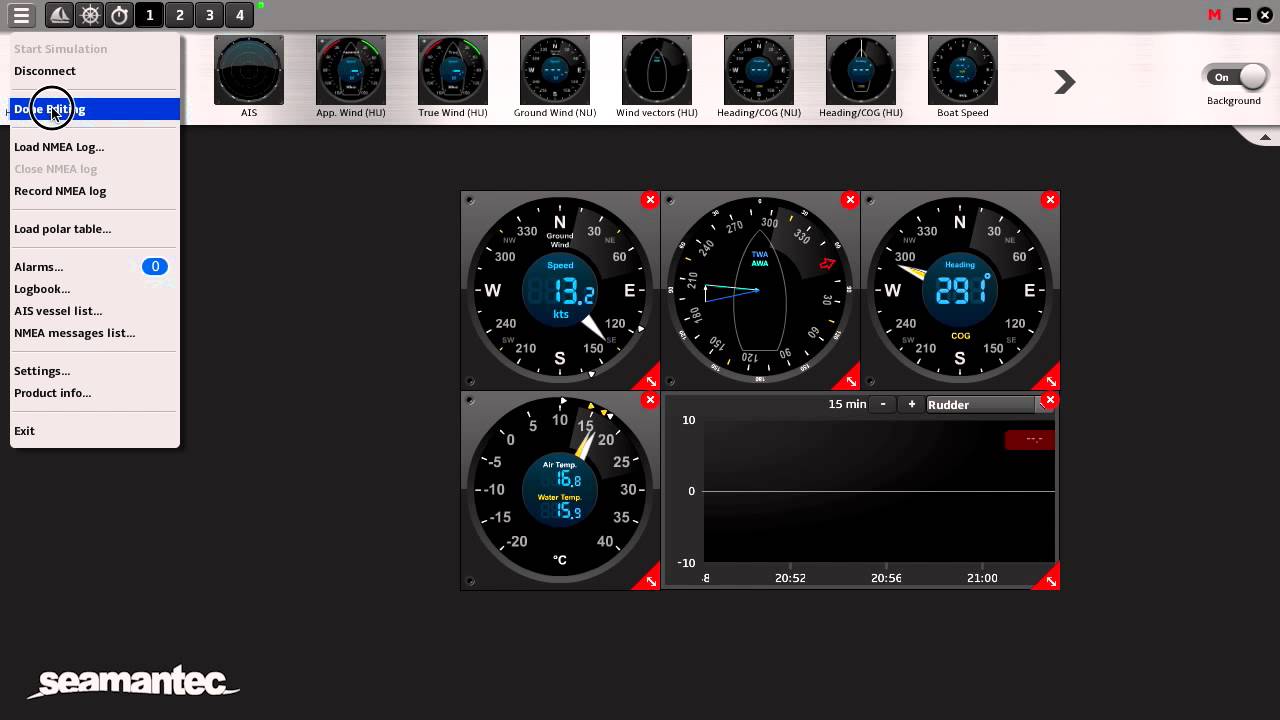
Task: Click the red rudder value readout box
Action: [1030, 440]
